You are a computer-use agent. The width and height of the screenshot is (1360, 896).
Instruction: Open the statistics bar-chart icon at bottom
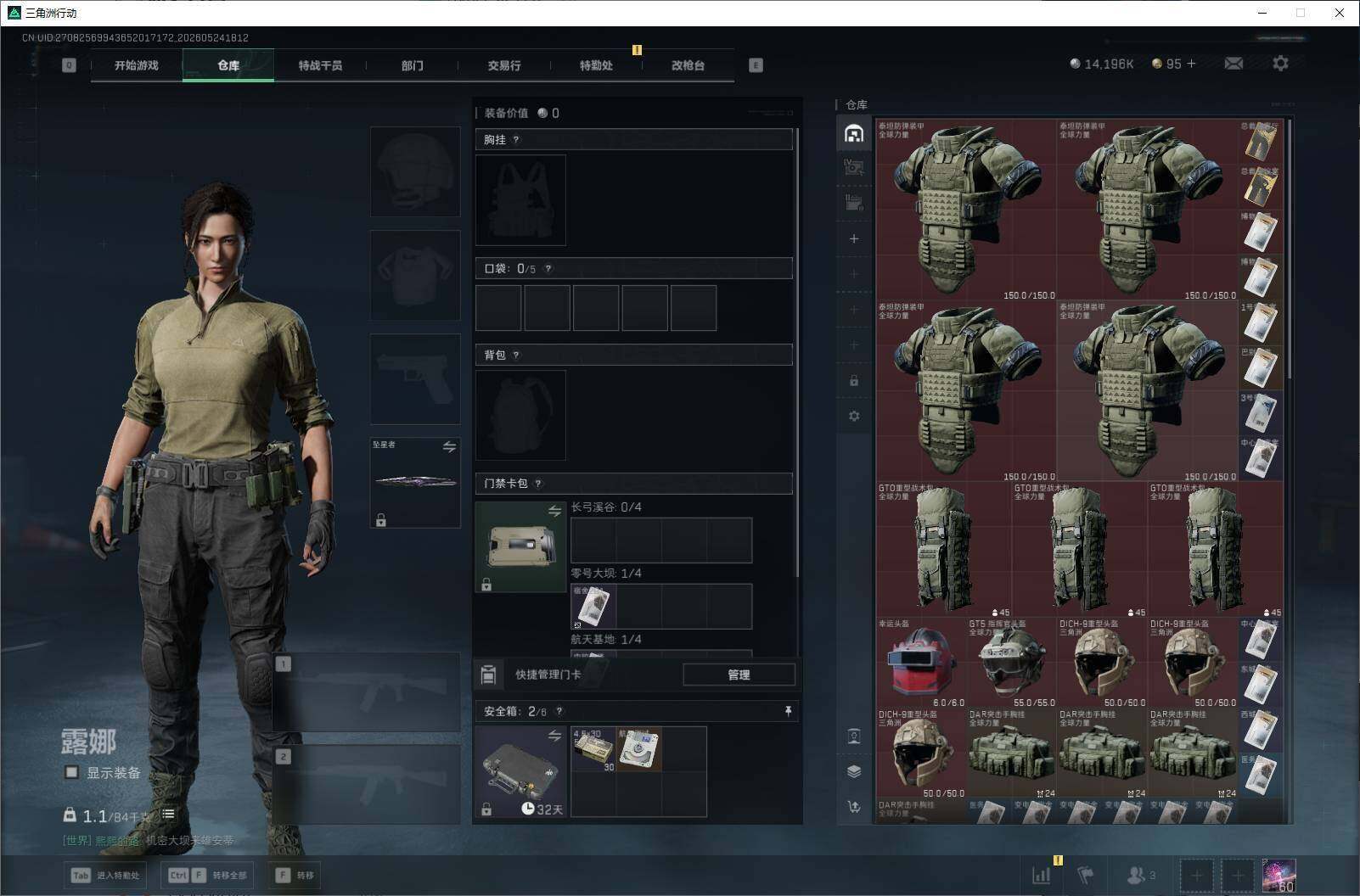1041,875
